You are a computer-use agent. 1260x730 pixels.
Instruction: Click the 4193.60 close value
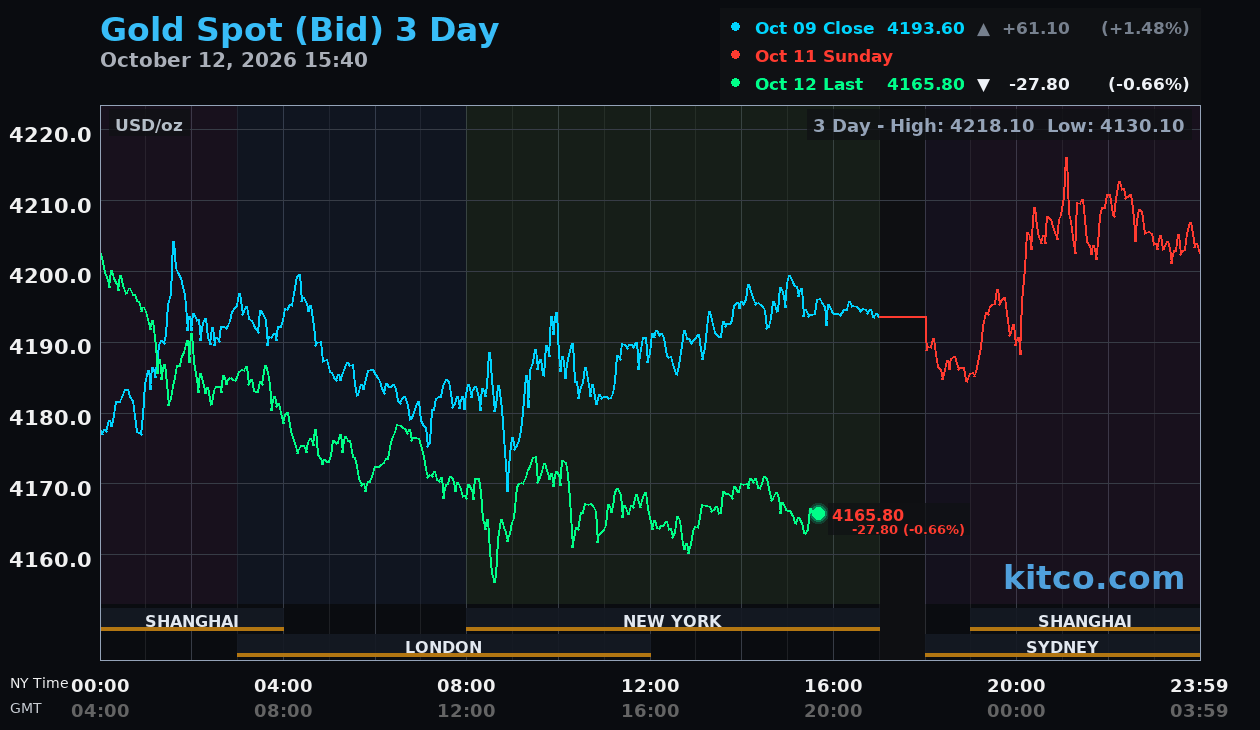pyautogui.click(x=926, y=28)
